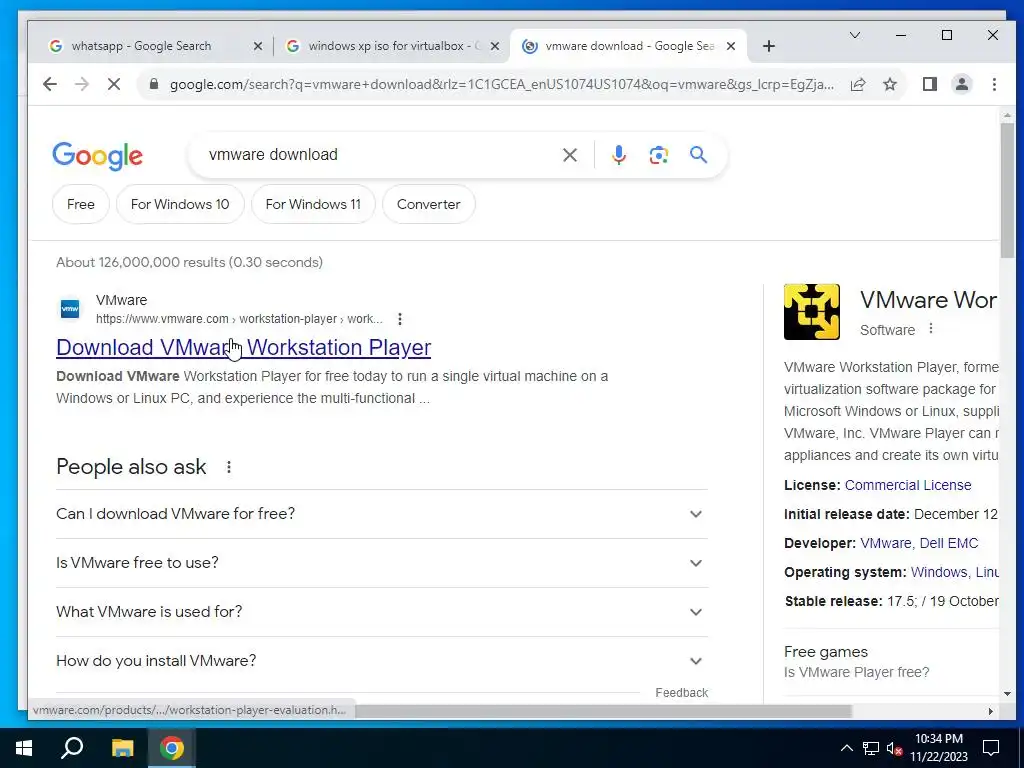This screenshot has height=768, width=1024.
Task: Select the vmware download tab
Action: (x=627, y=46)
